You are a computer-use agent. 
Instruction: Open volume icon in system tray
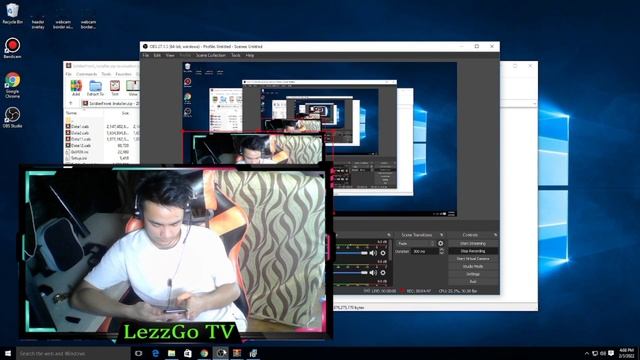pyautogui.click(x=603, y=353)
